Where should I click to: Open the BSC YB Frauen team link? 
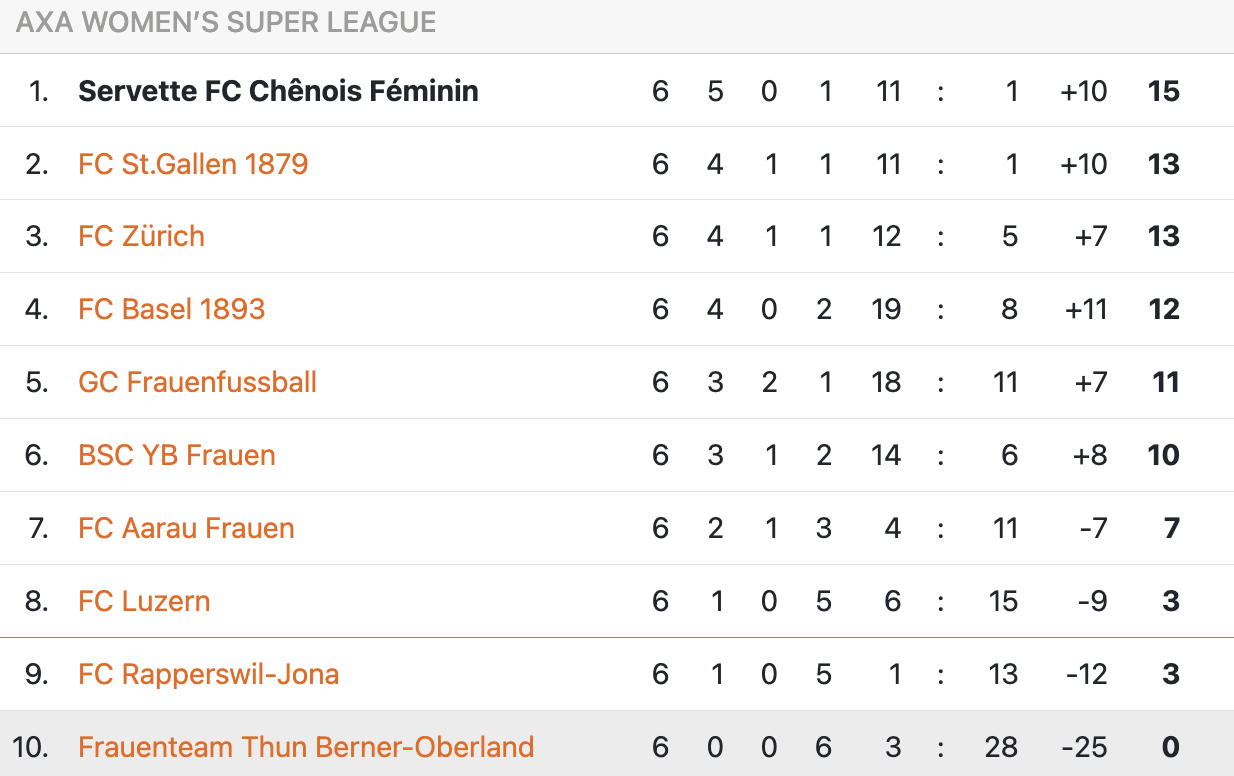176,455
